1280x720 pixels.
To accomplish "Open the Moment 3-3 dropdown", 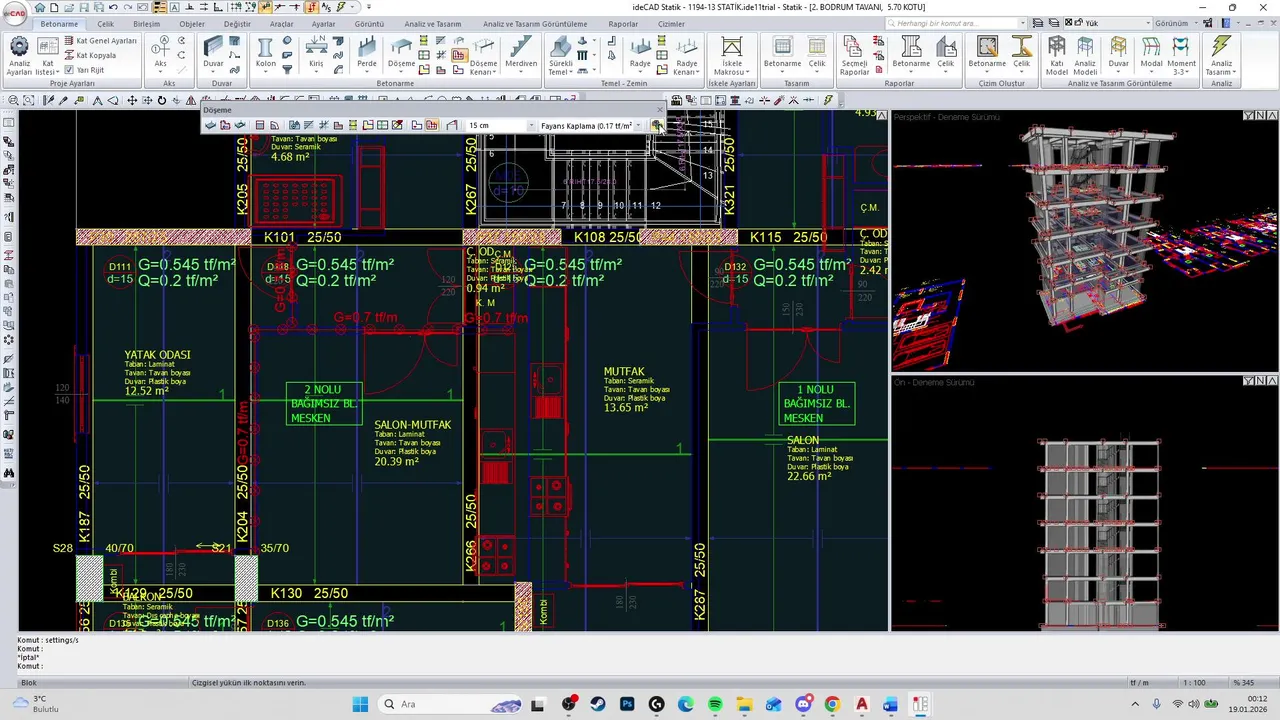I will (x=1181, y=57).
